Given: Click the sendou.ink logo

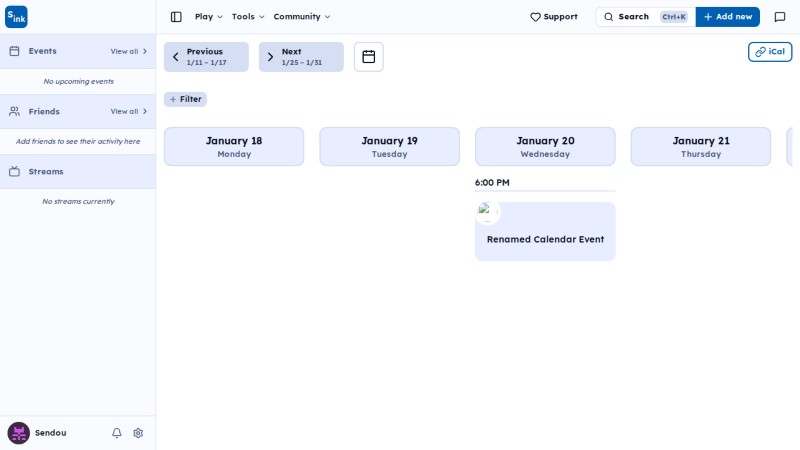Looking at the screenshot, I should pyautogui.click(x=16, y=17).
